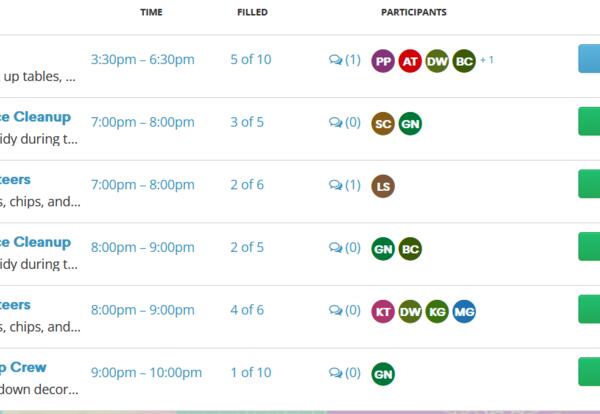Image resolution: width=600 pixels, height=414 pixels.
Task: Click the KT participant avatar
Action: click(383, 311)
